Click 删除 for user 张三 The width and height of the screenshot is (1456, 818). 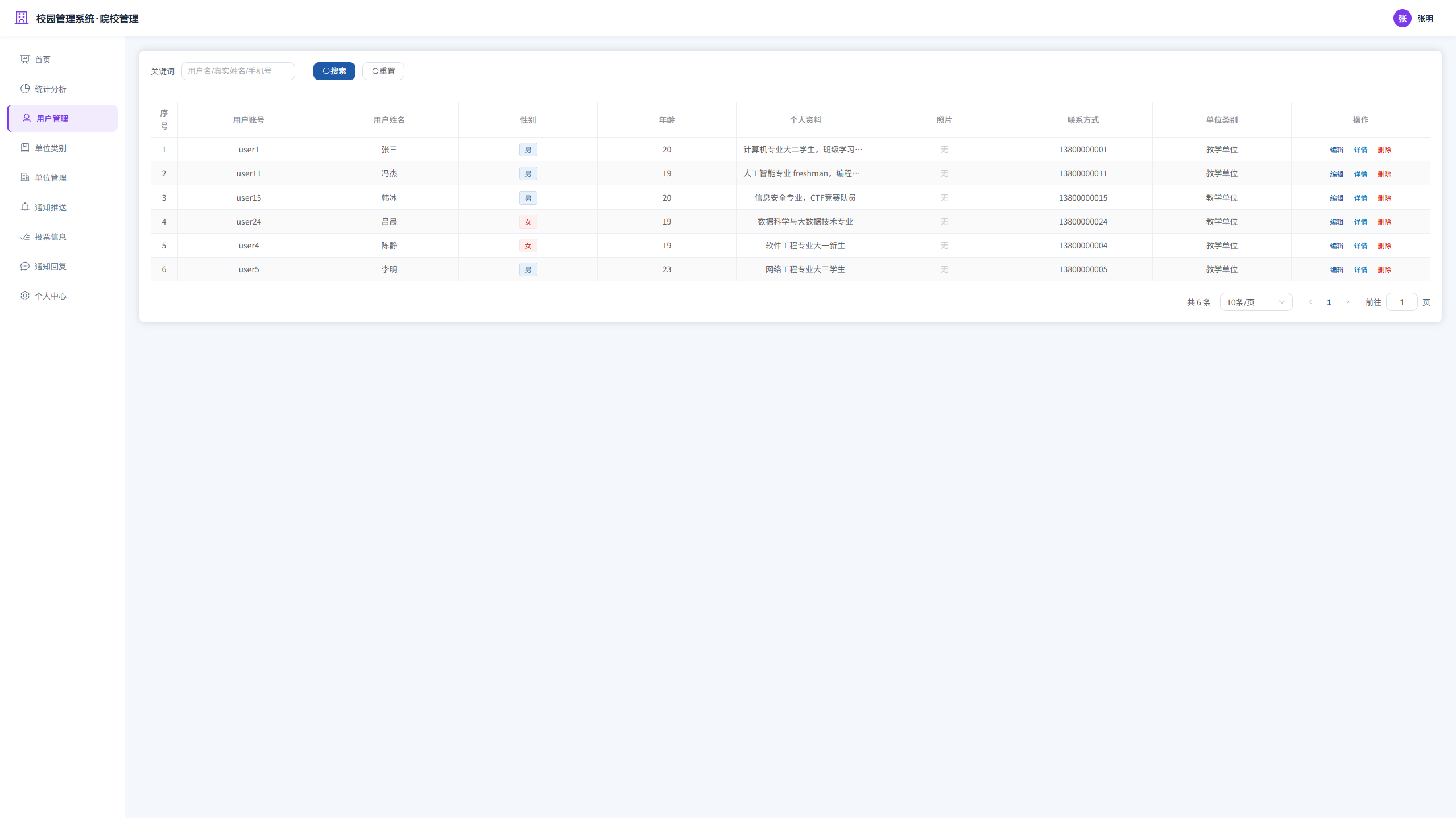(1384, 150)
